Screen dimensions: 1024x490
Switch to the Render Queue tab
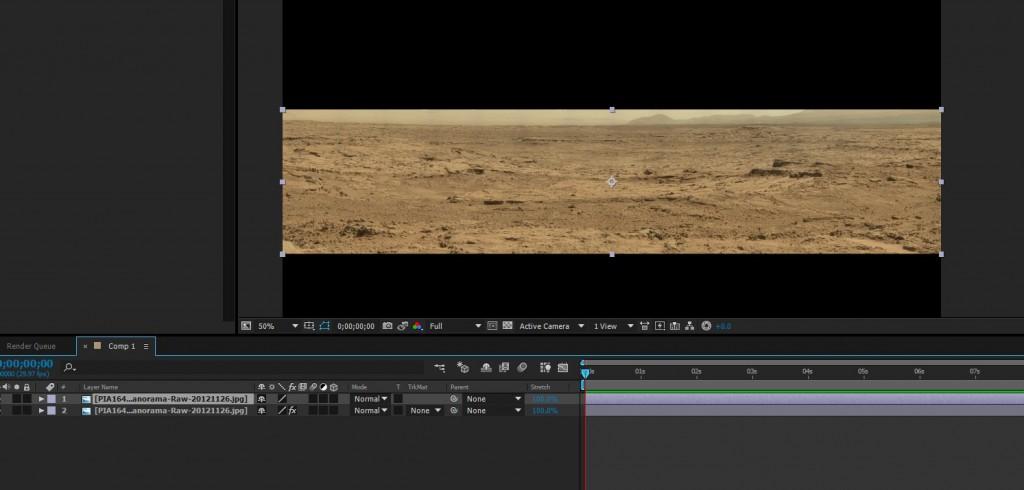click(x=31, y=346)
